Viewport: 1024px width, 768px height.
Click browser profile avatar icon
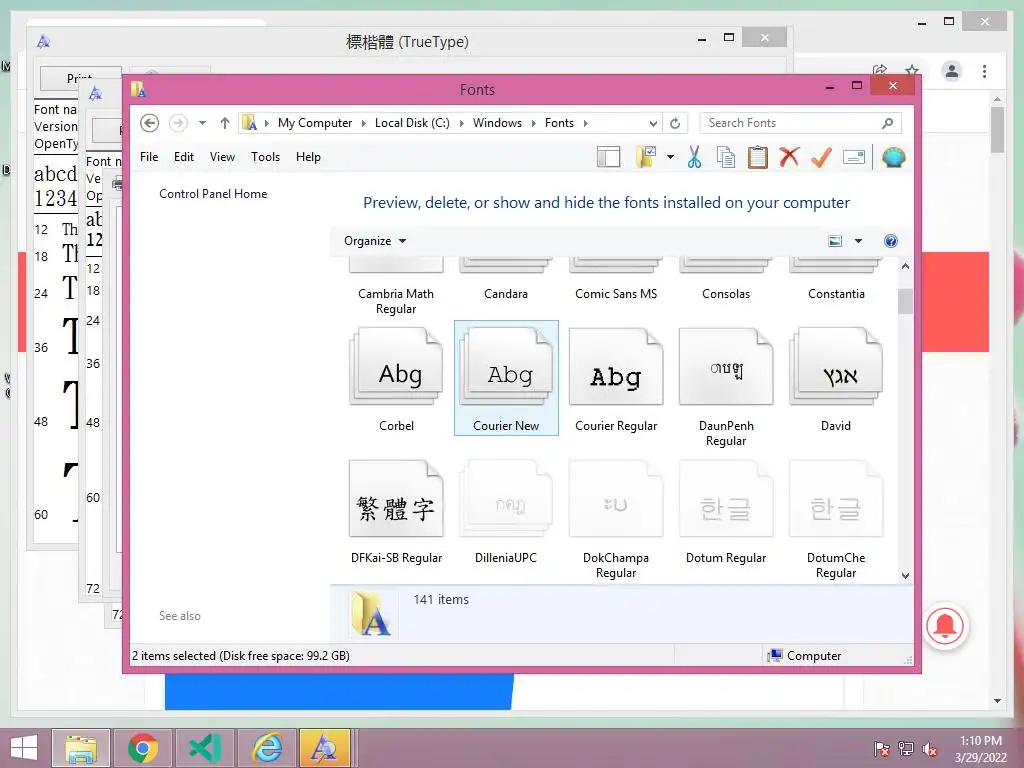click(x=952, y=71)
